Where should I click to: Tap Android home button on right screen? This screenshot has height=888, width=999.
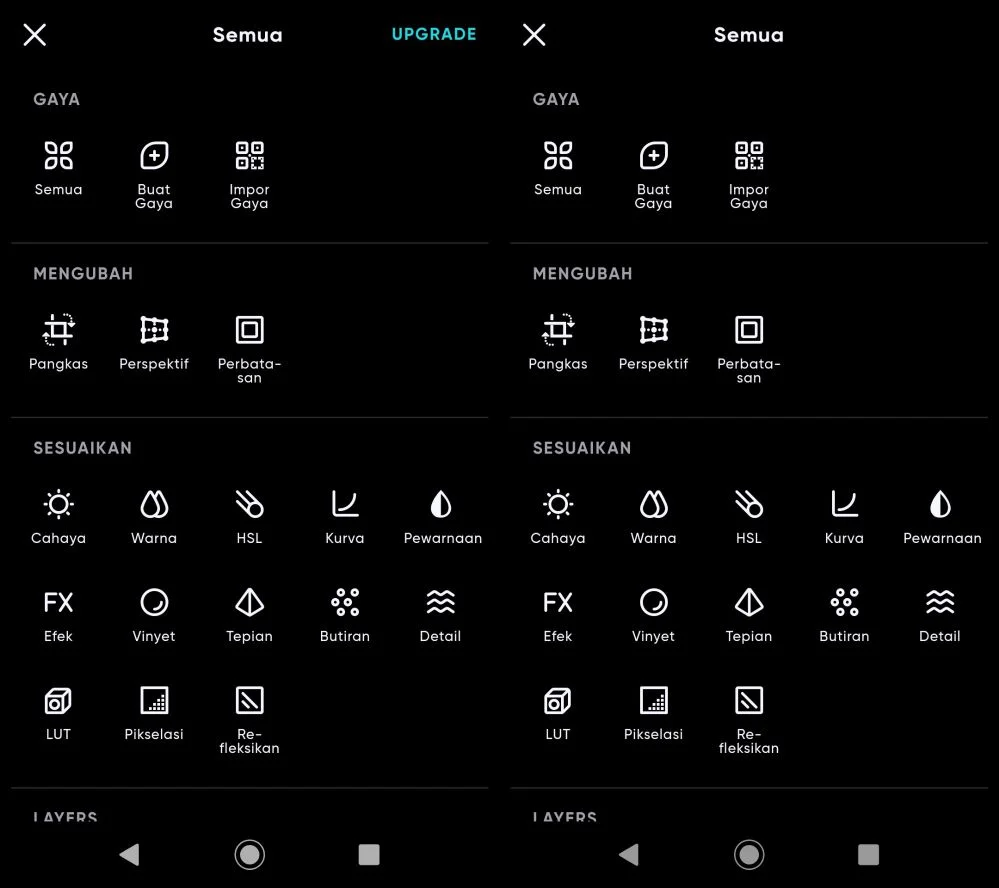[749, 854]
